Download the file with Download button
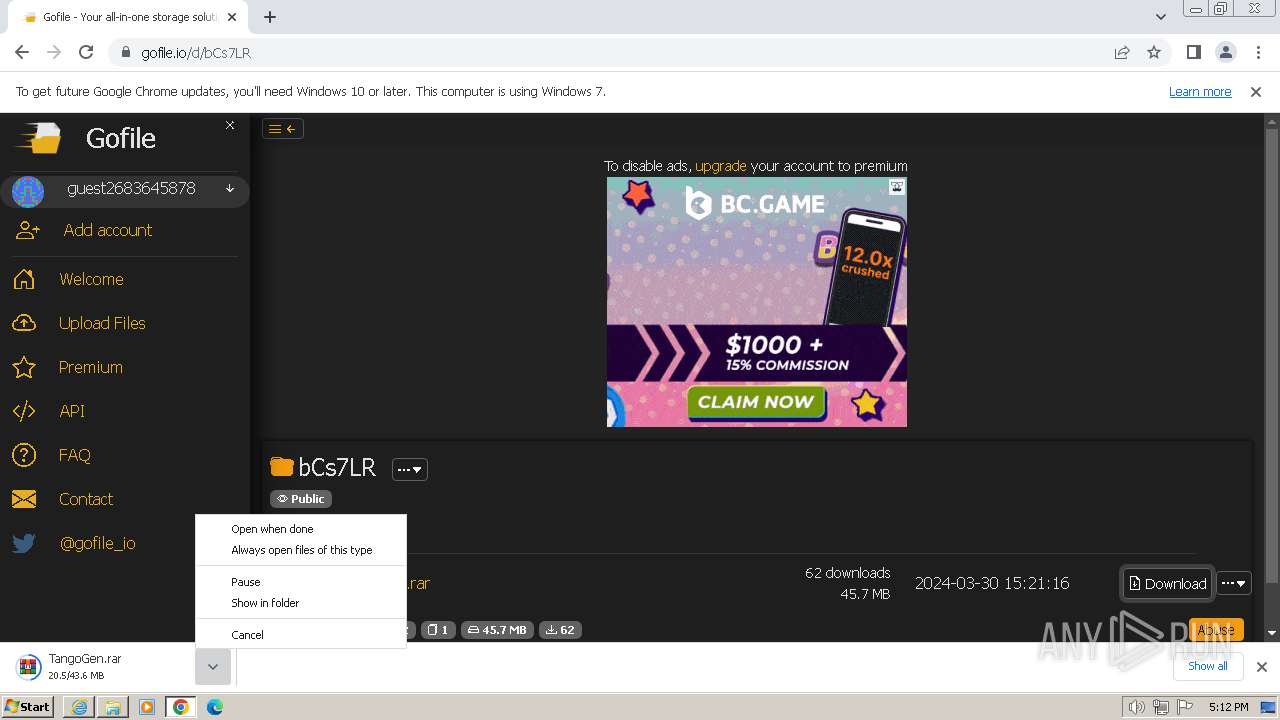This screenshot has width=1280, height=720. pos(1168,584)
